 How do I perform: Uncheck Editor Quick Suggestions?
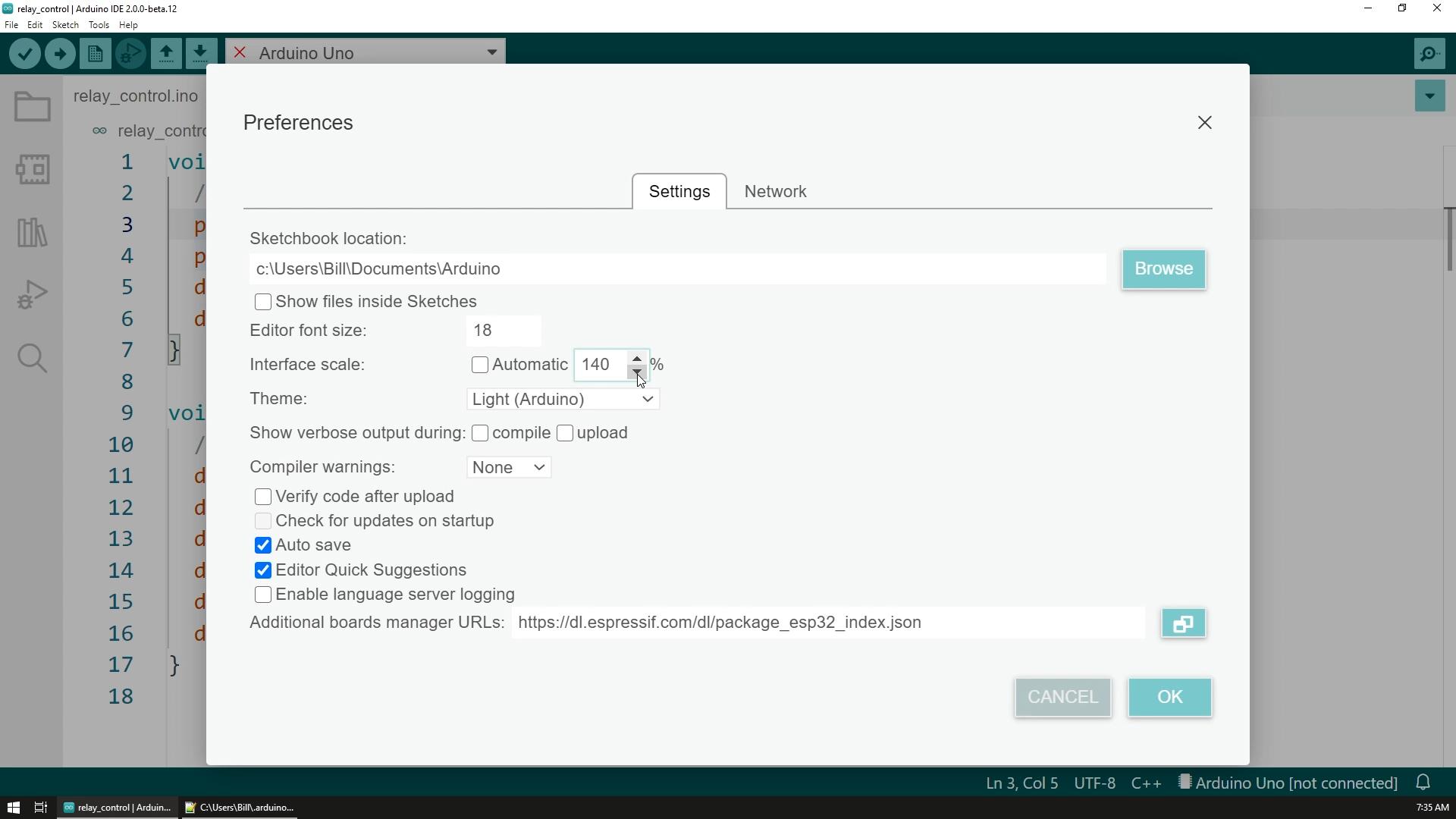263,571
